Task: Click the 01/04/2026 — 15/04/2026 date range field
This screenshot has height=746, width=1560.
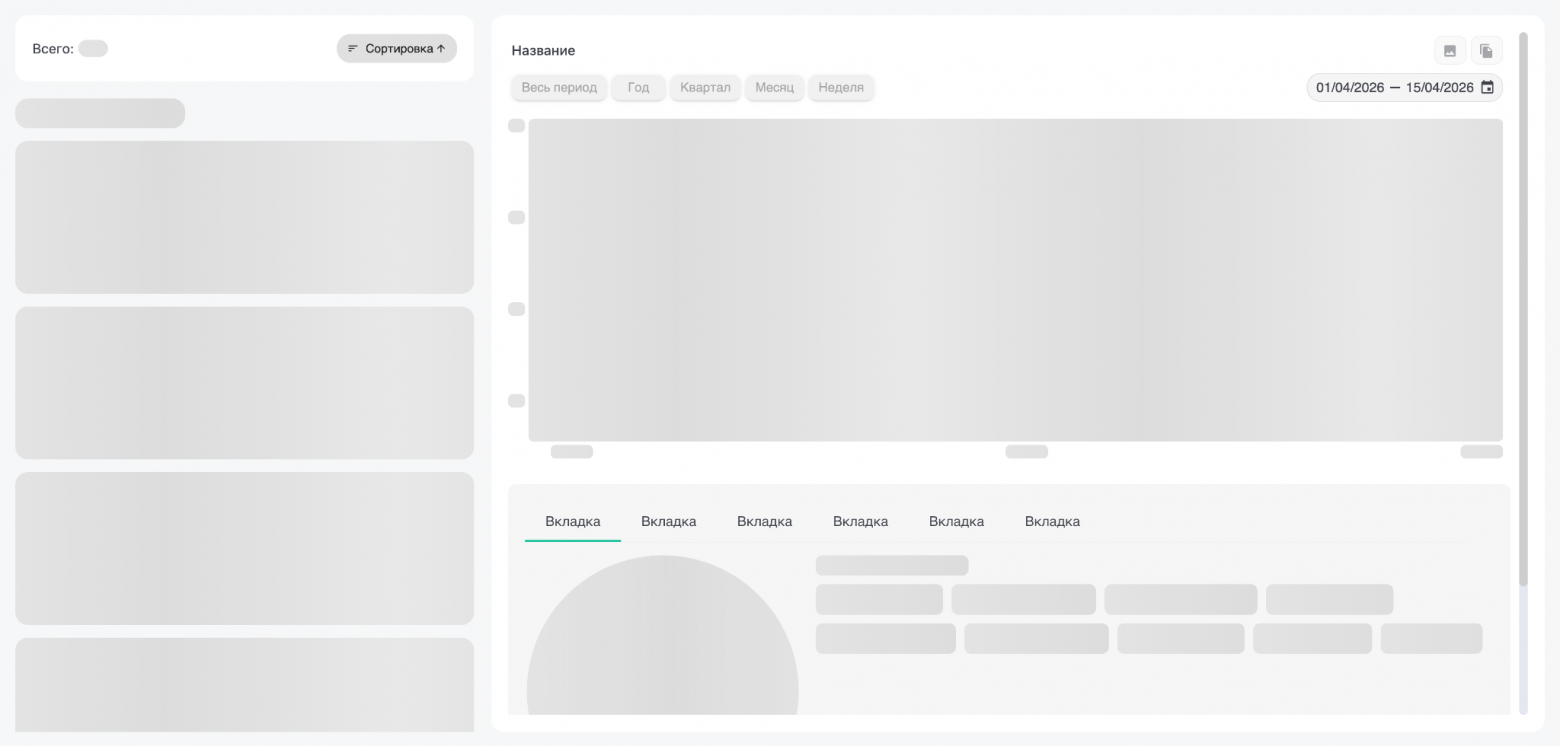Action: pos(1404,88)
